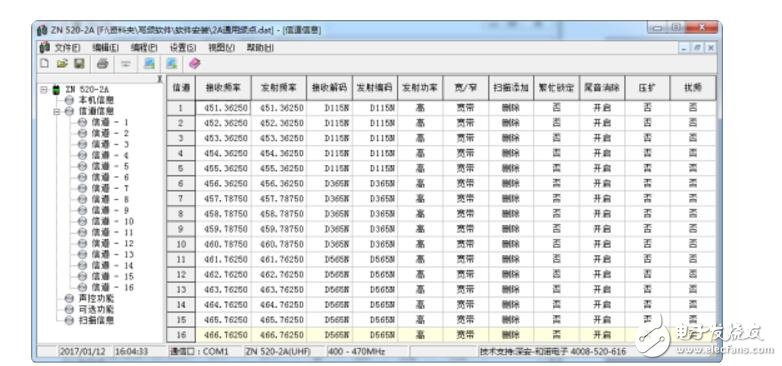The height and width of the screenshot is (366, 782).
Task: Click receive decode D565N in row 13
Action: (329, 290)
